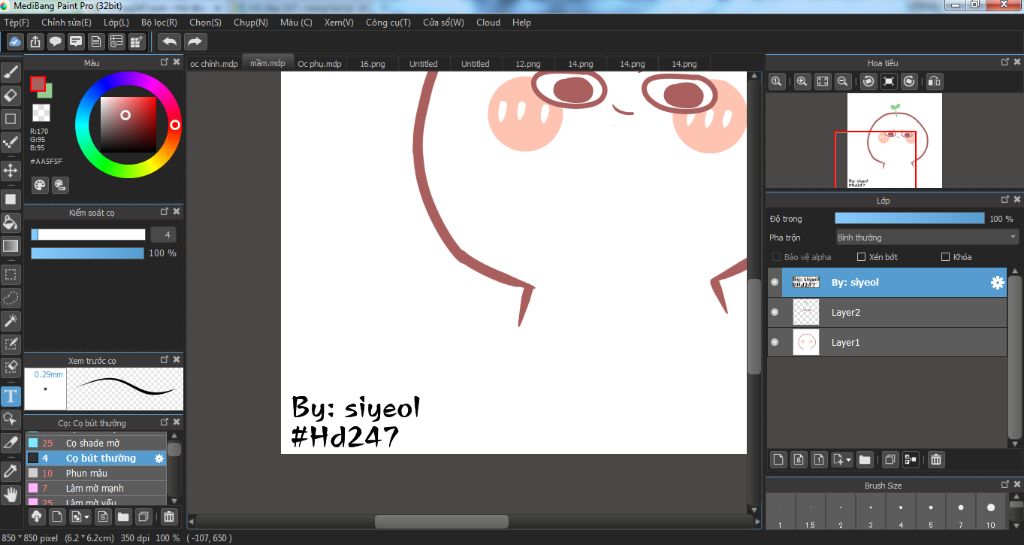
Task: Click Zoom Out in the navigator panel
Action: pyautogui.click(x=842, y=82)
